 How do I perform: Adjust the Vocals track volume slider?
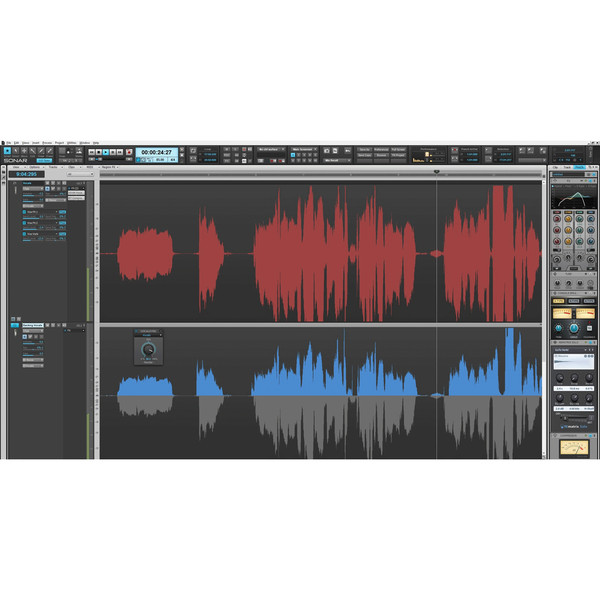pyautogui.click(x=33, y=195)
